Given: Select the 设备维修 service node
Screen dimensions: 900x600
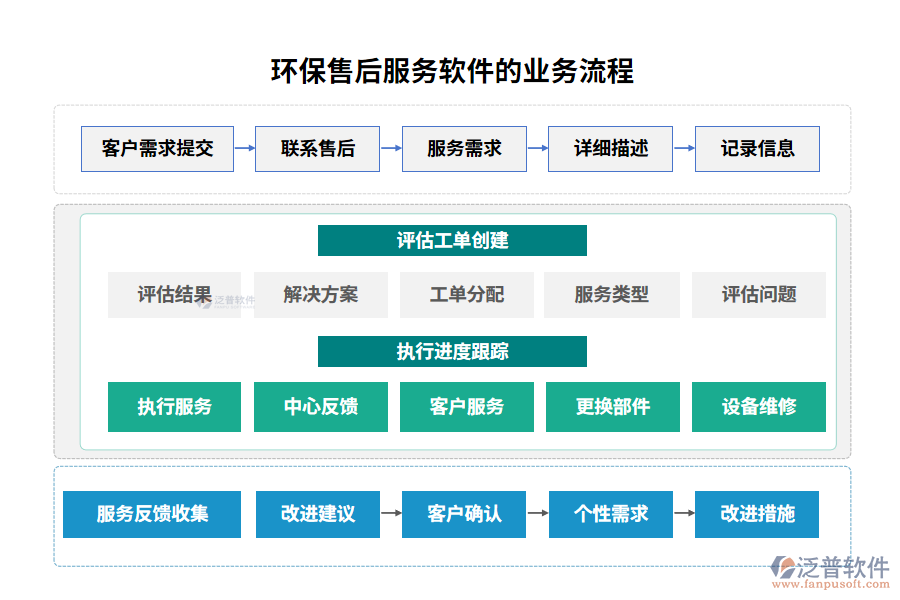Looking at the screenshot, I should point(758,407).
